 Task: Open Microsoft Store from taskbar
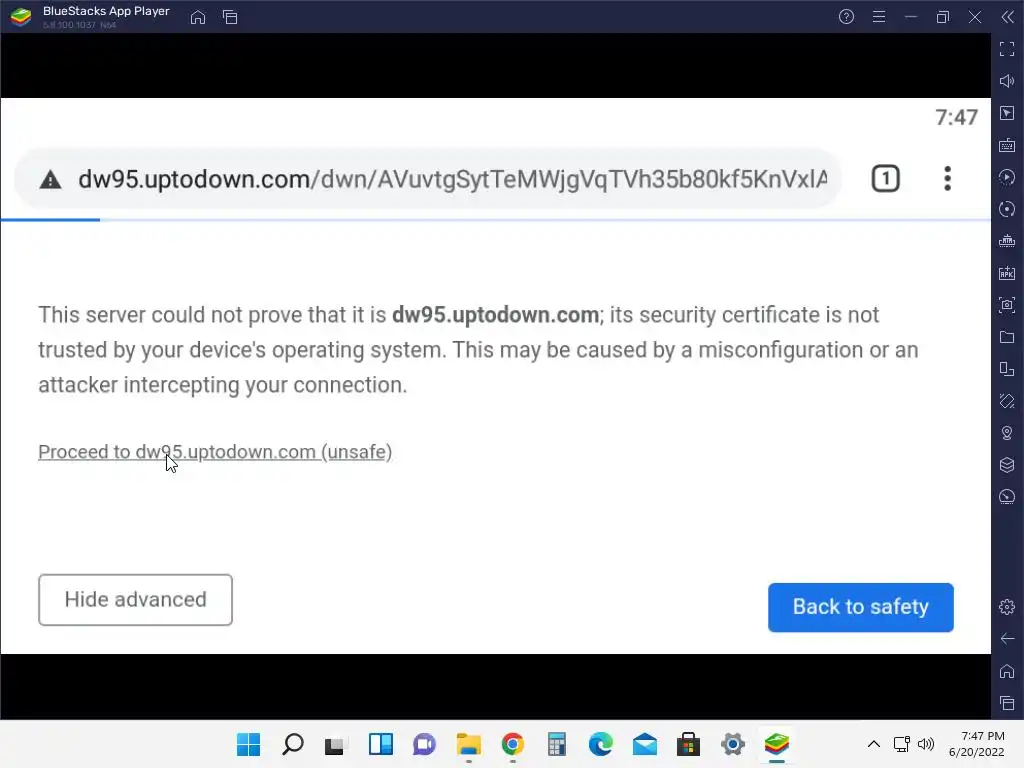click(688, 744)
